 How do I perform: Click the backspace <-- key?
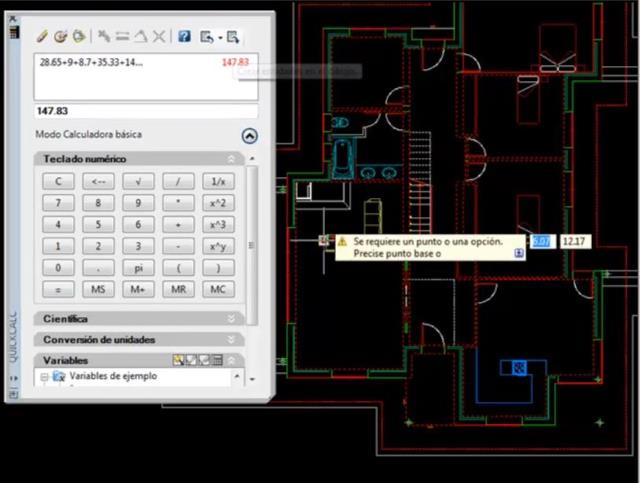click(98, 181)
